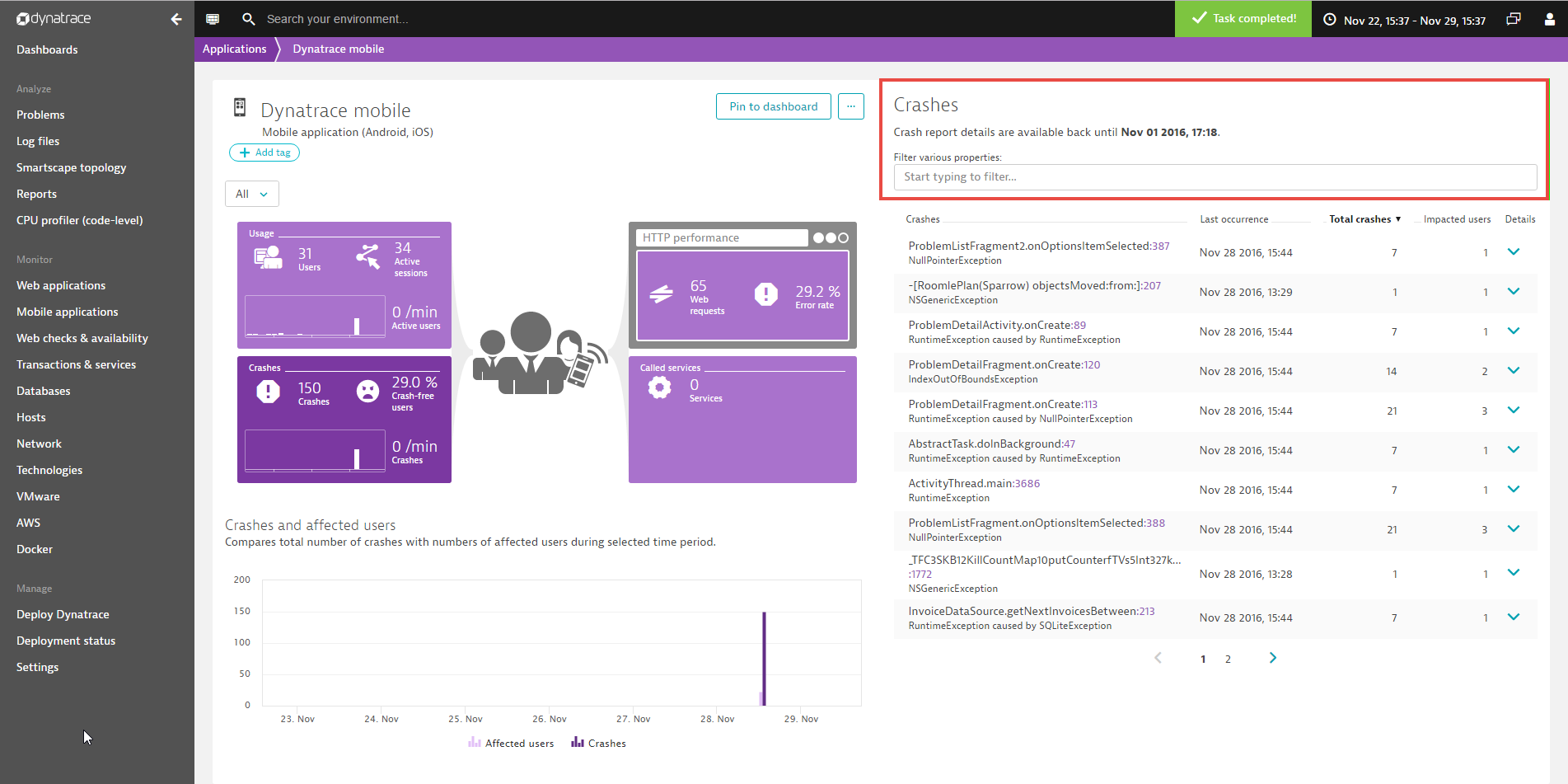Click the Called services gear icon
Viewport: 1568px width, 784px height.
[659, 387]
